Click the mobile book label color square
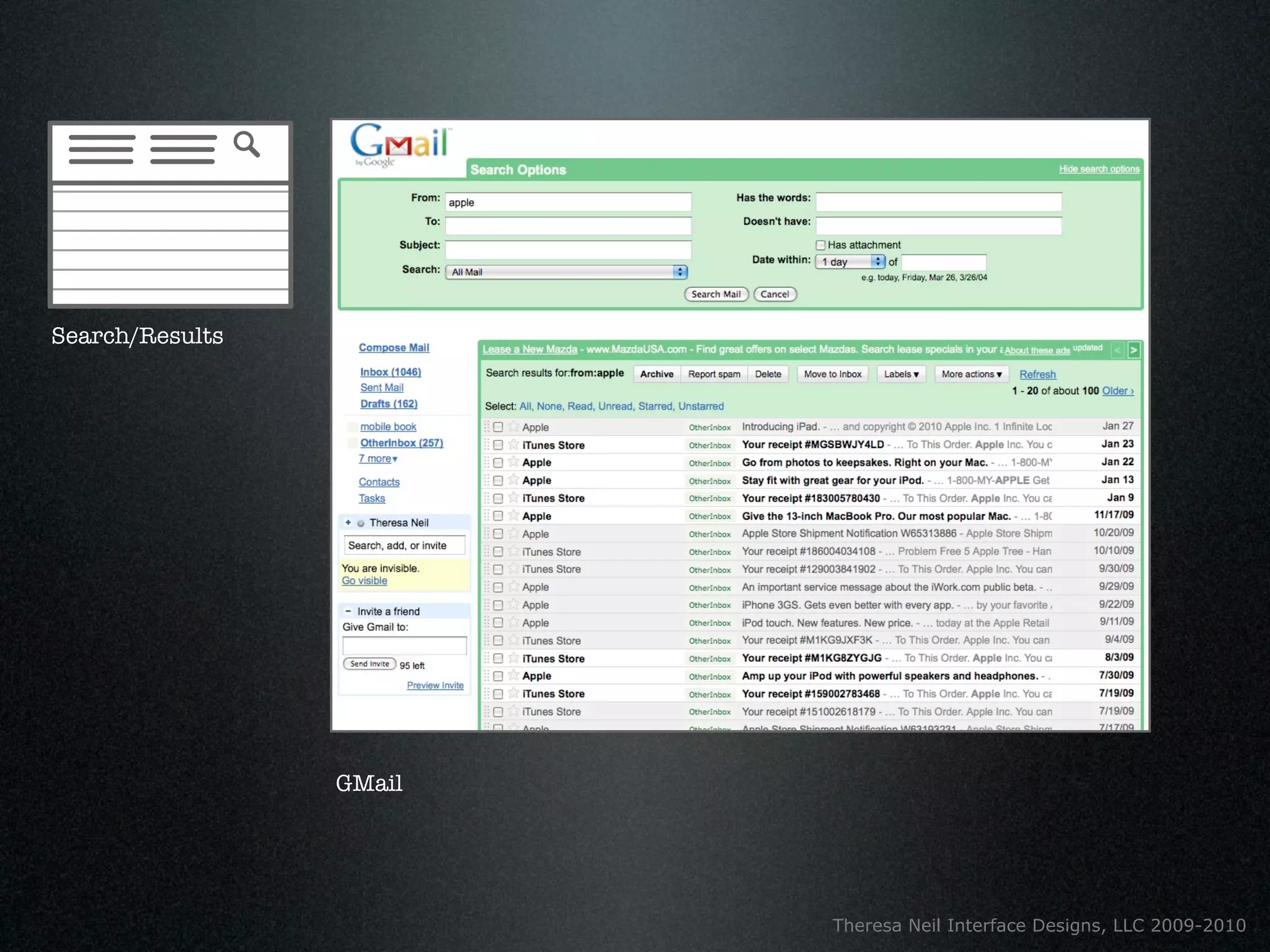 point(352,427)
